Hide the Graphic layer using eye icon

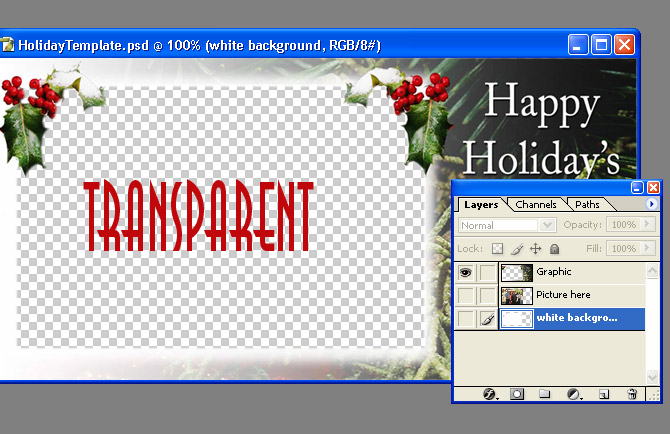click(466, 272)
